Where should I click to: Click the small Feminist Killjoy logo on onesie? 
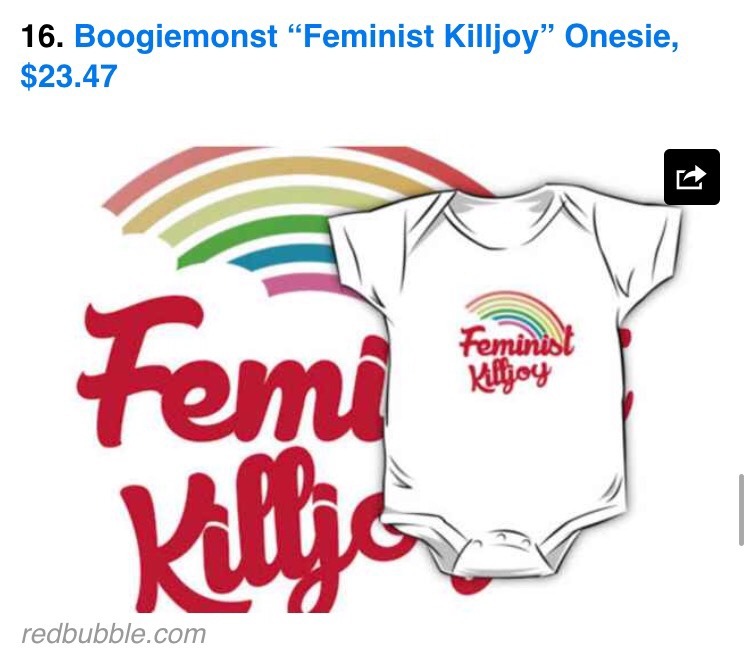coord(517,342)
